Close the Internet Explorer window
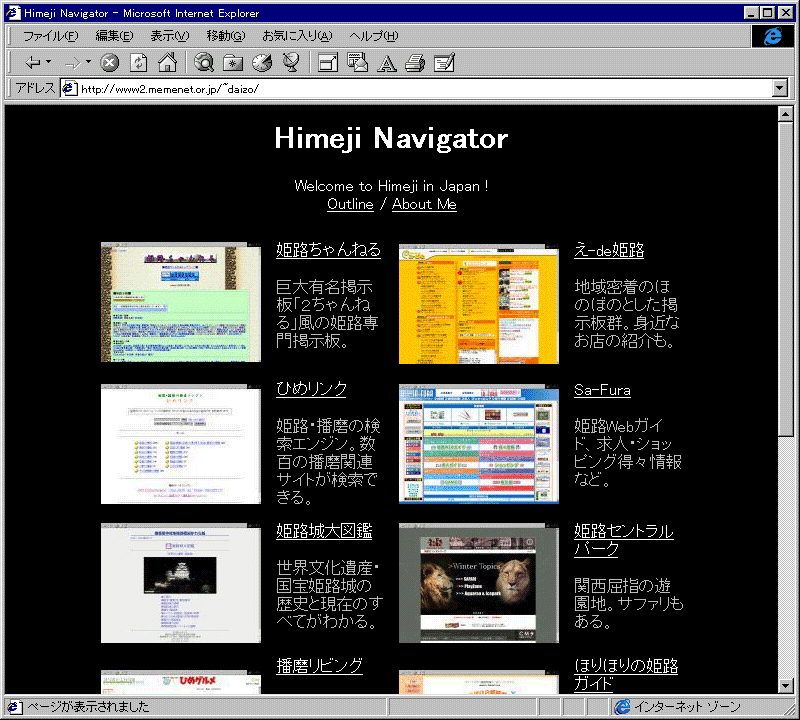This screenshot has width=800, height=720. [x=785, y=13]
